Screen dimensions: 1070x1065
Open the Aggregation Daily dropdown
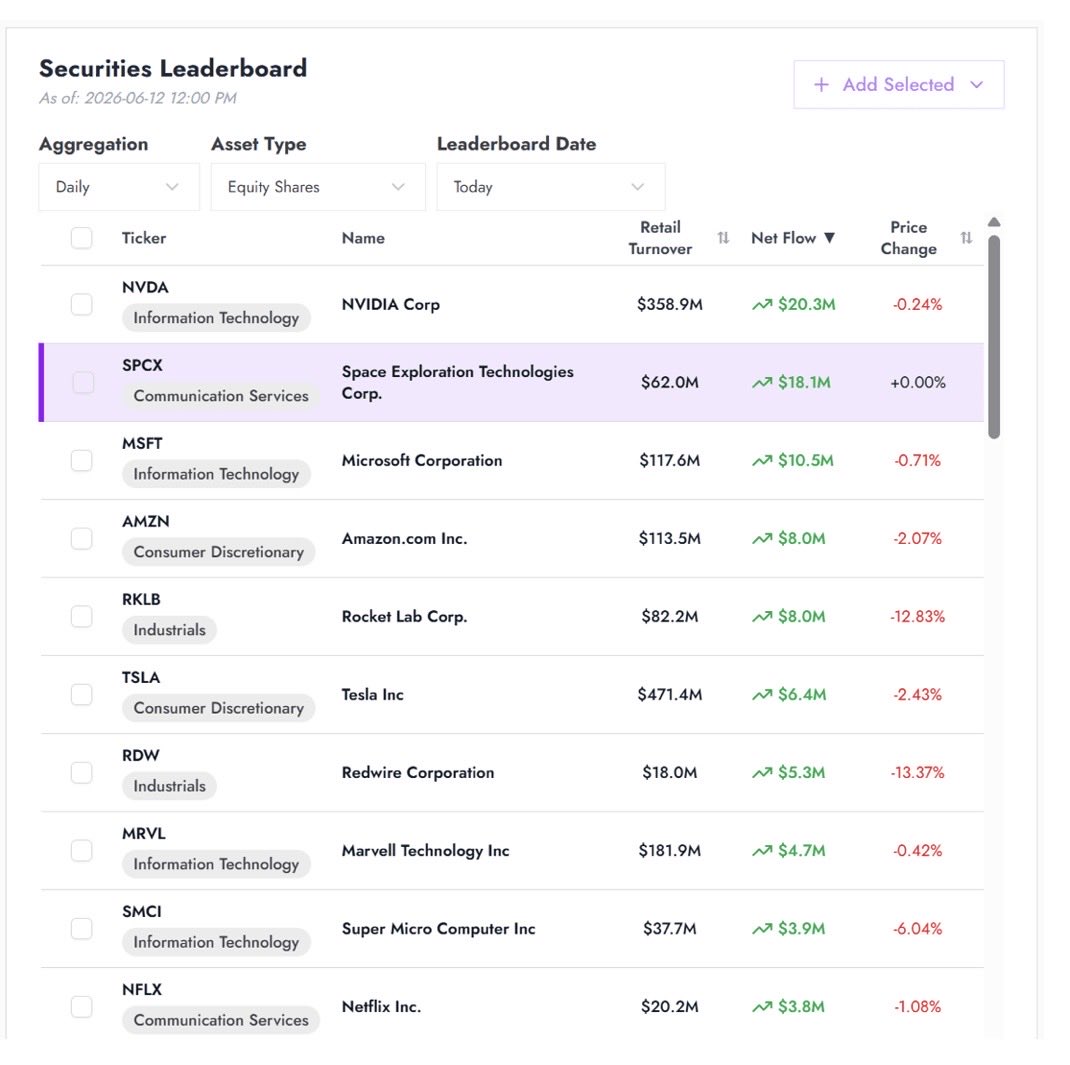pos(119,187)
